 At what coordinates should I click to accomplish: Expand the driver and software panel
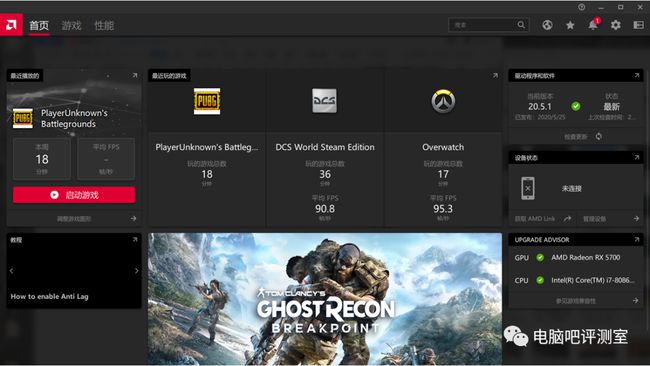pos(636,75)
